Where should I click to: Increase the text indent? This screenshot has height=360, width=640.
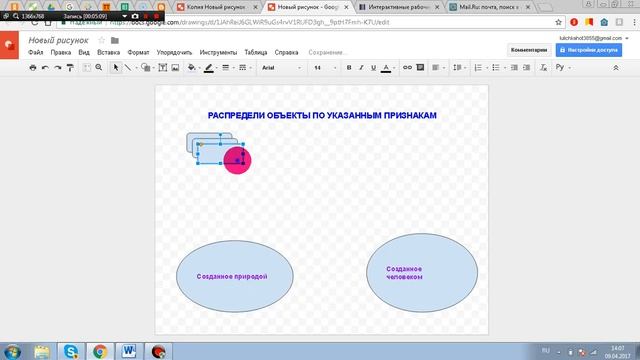[527, 68]
